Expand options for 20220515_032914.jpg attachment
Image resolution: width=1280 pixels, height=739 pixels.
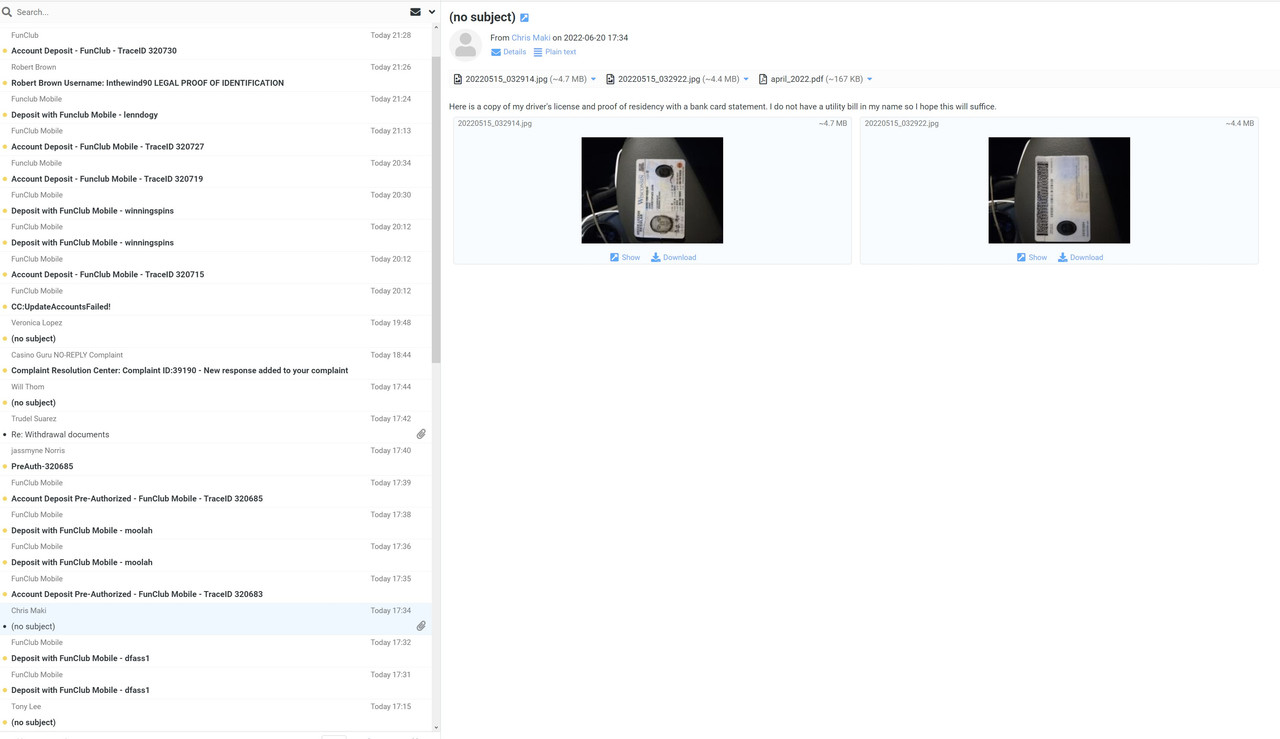pos(594,78)
